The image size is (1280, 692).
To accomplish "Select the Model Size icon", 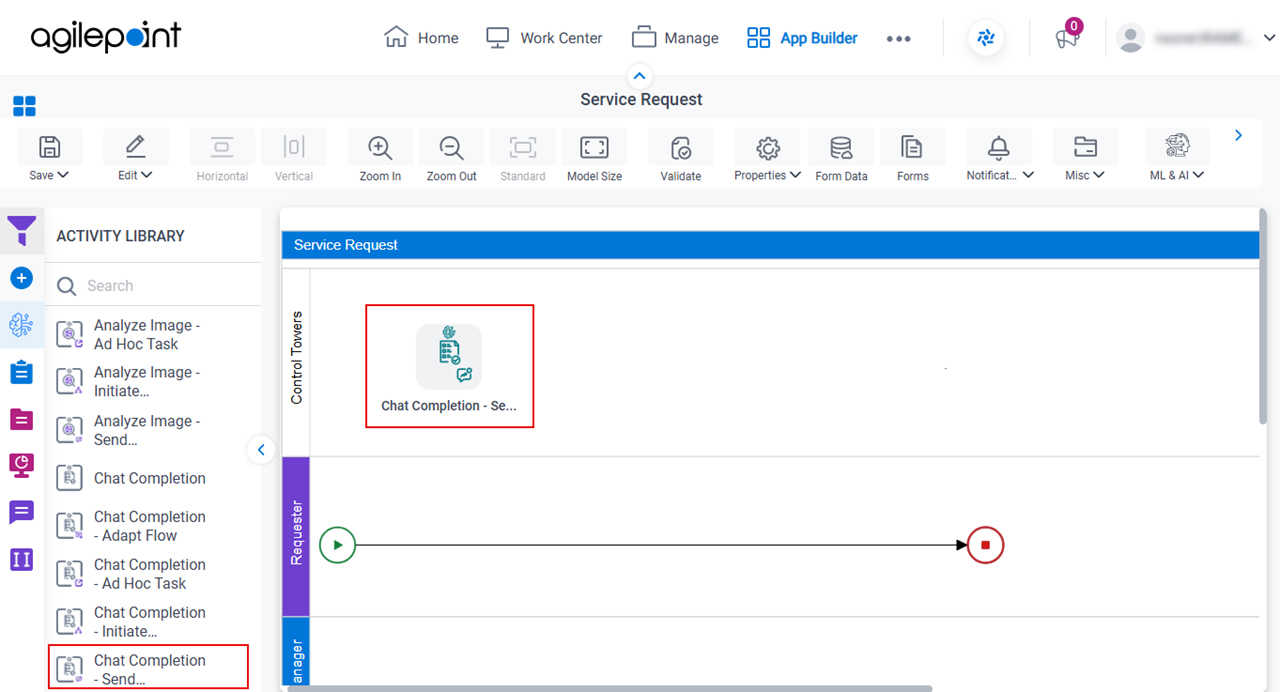I will tap(594, 147).
